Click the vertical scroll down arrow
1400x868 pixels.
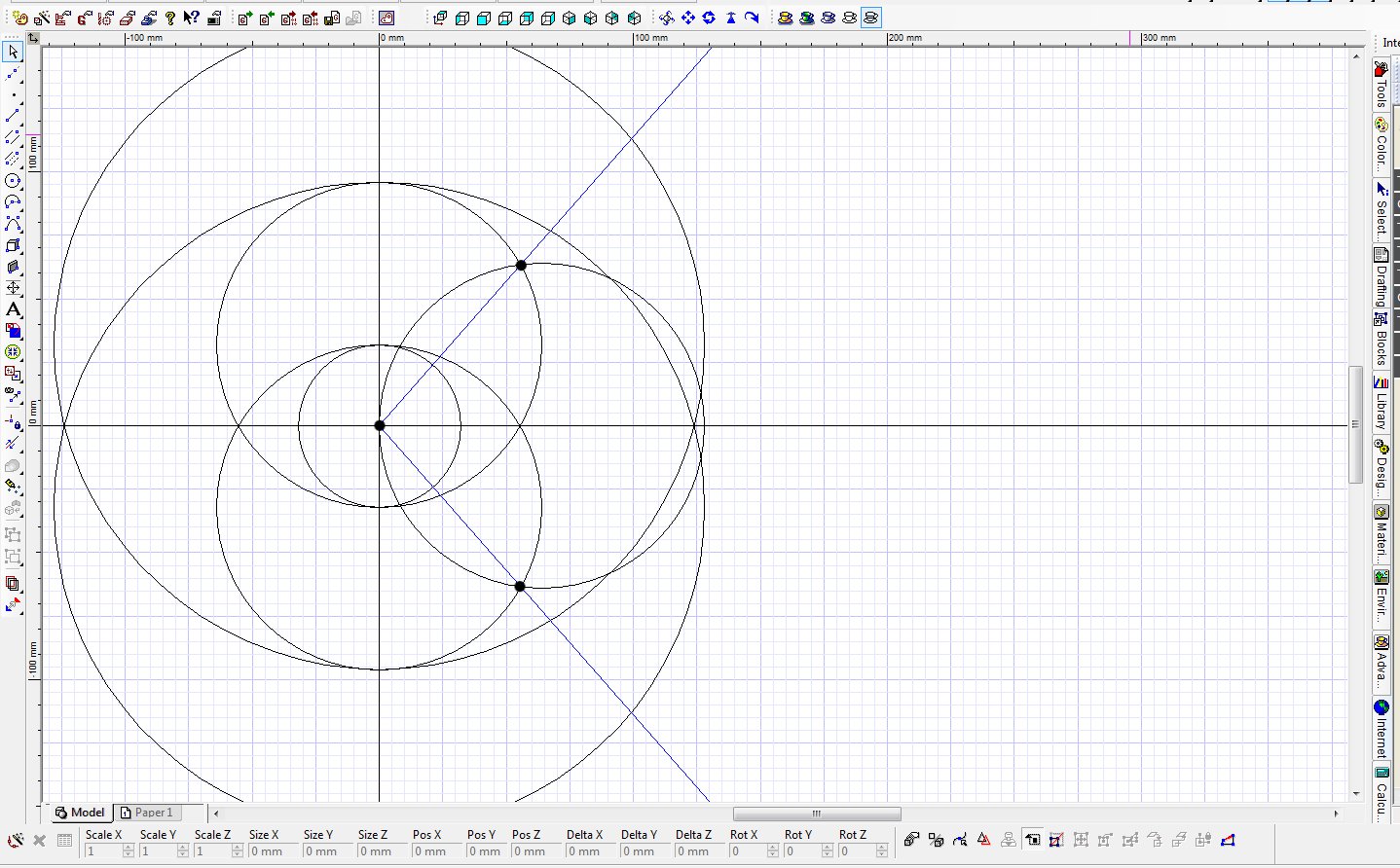pos(1356,794)
